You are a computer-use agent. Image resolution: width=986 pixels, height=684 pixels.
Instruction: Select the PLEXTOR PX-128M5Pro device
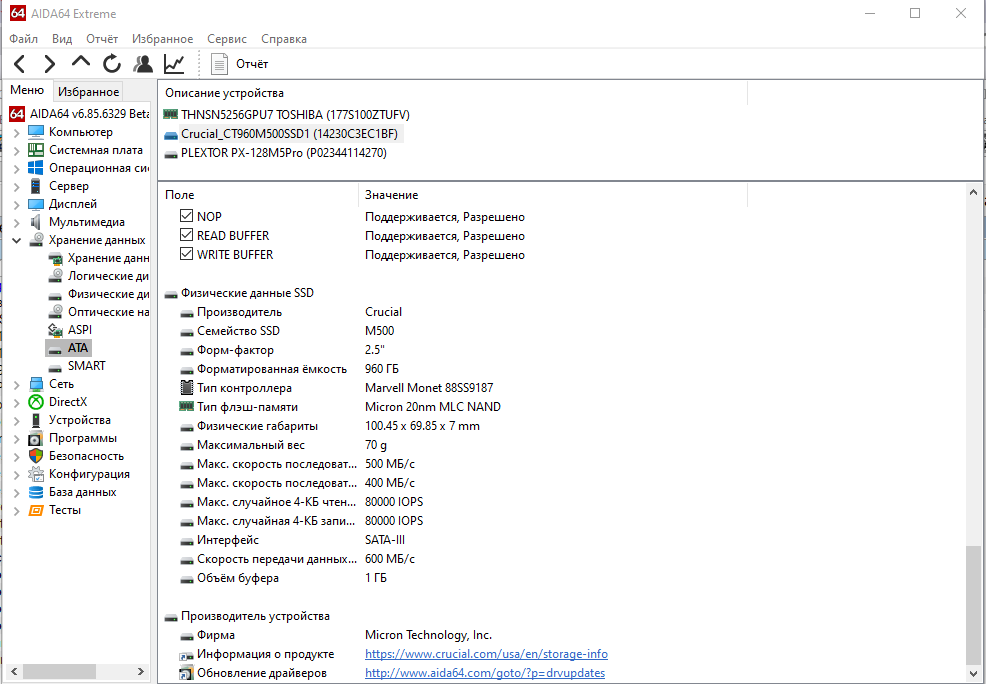click(275, 153)
